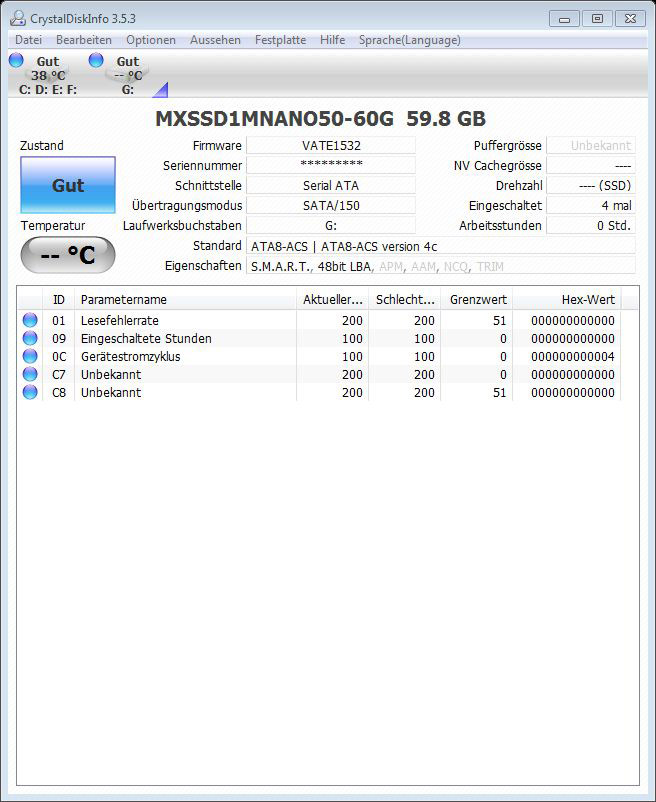Click the ID cell C7
Screen dimensions: 656x802
tap(59, 374)
